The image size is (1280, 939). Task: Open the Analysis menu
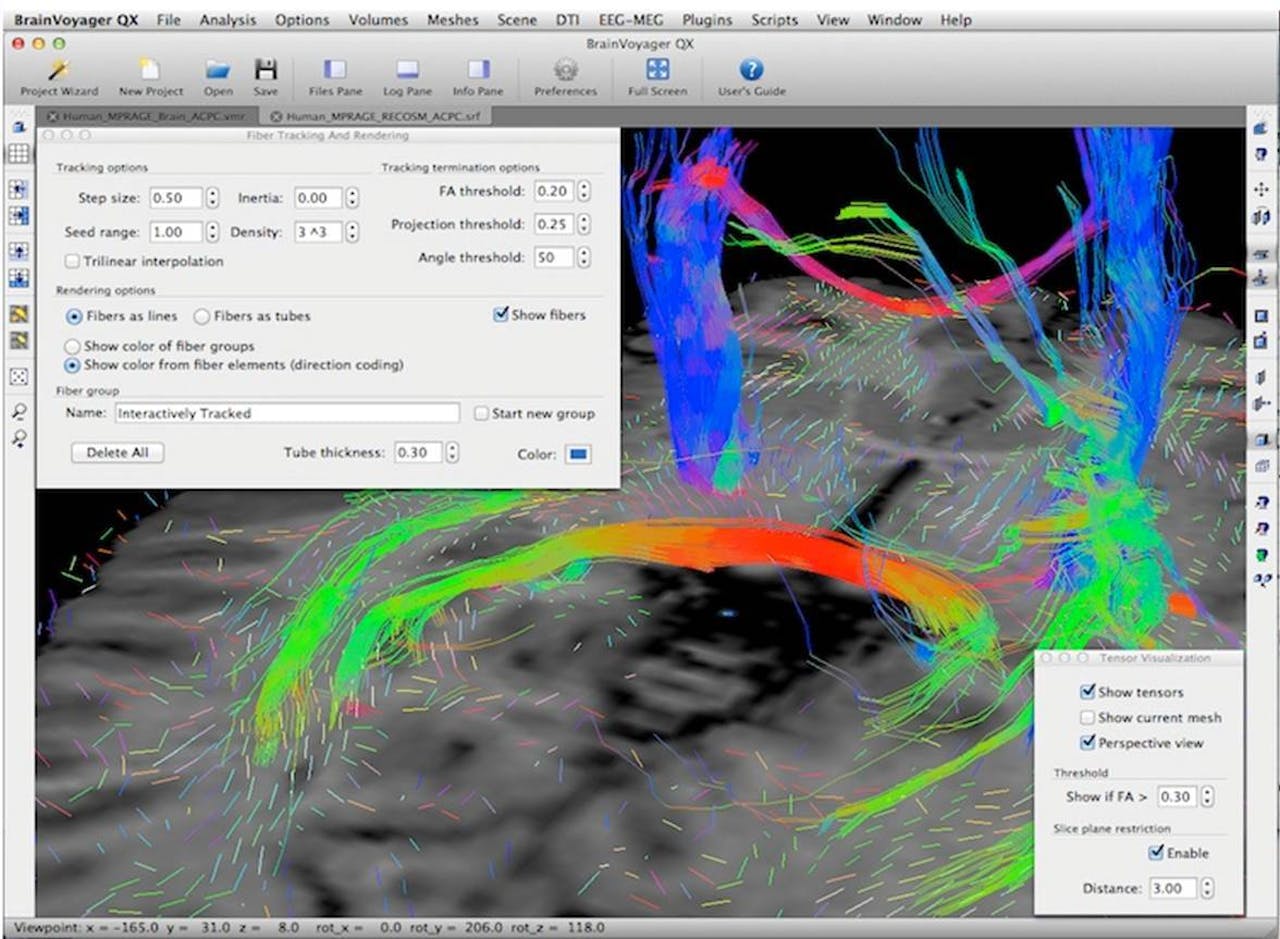(x=227, y=19)
